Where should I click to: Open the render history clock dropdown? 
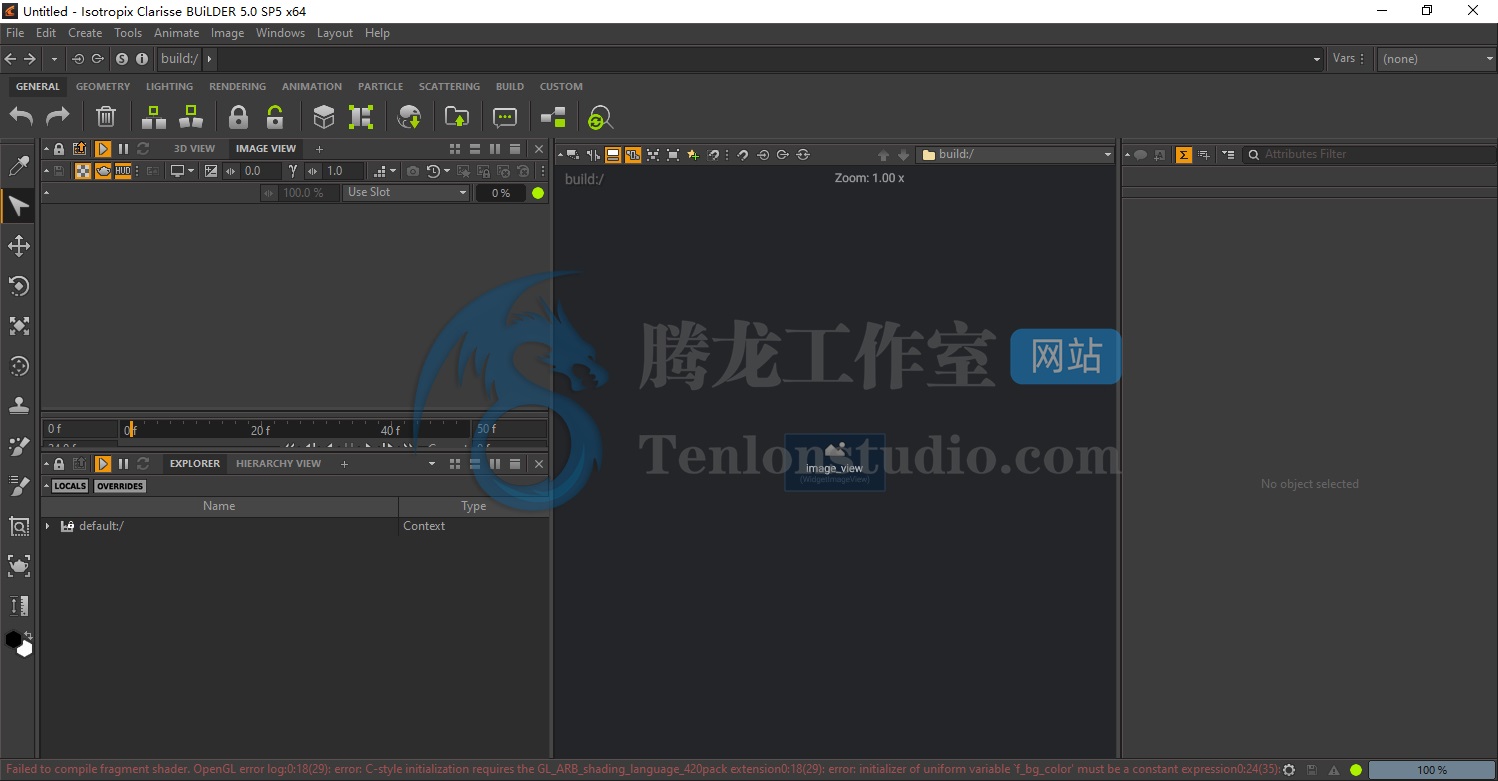[438, 171]
